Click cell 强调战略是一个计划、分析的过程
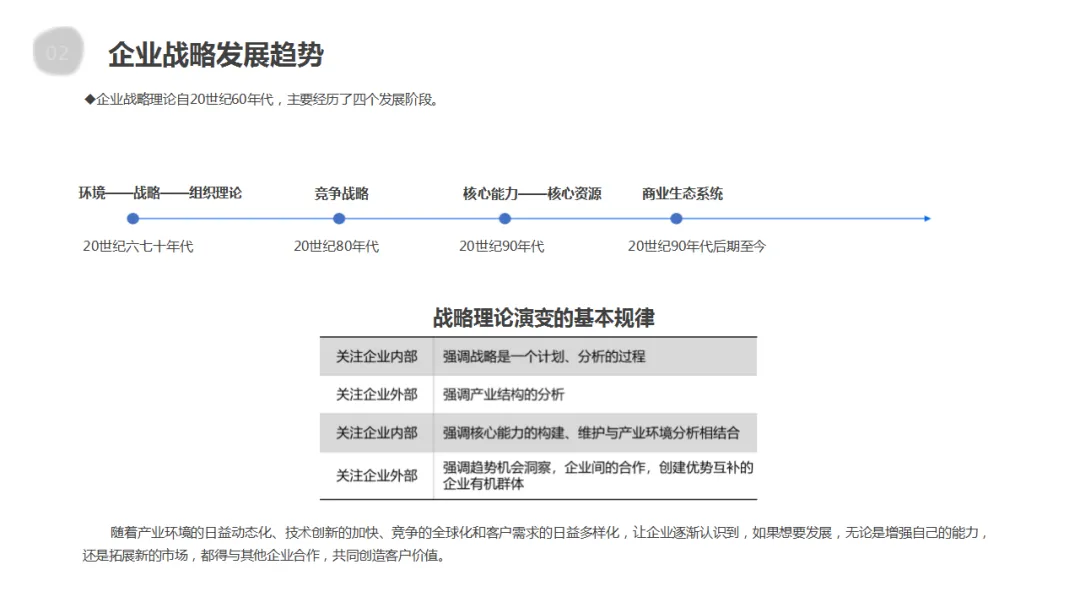This screenshot has width=1080, height=608. pyautogui.click(x=595, y=357)
